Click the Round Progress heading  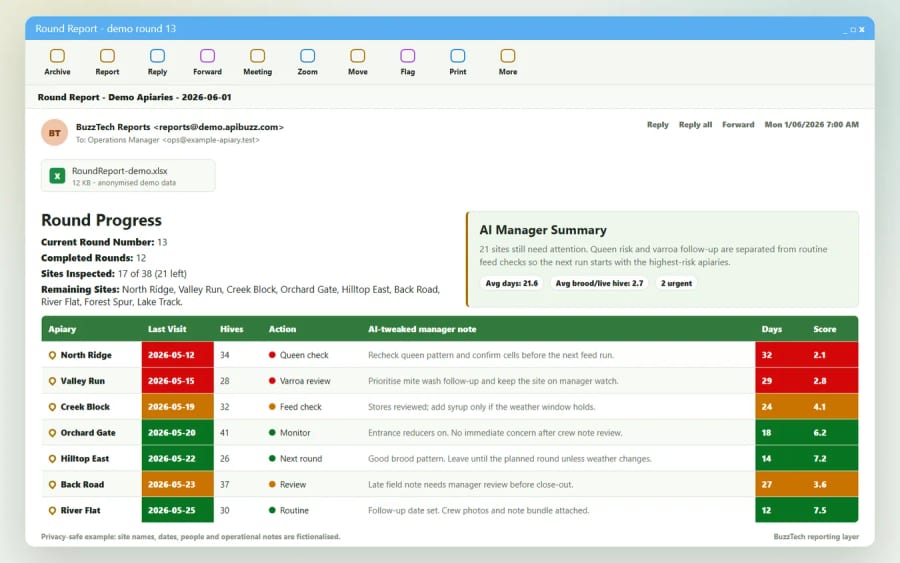click(x=102, y=220)
